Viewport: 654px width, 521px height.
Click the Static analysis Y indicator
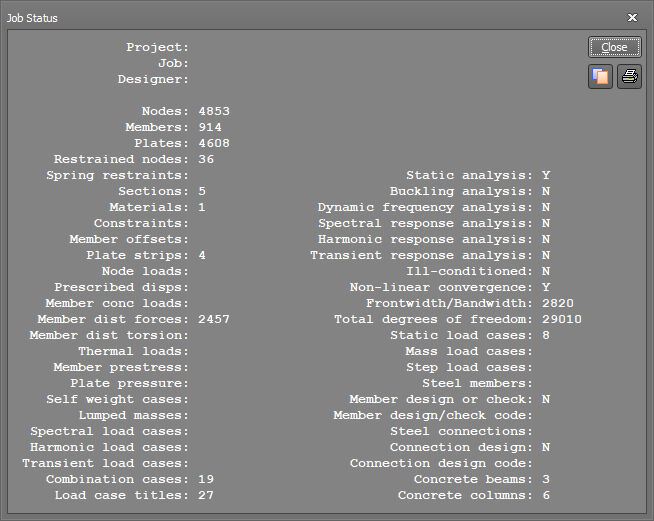point(546,175)
